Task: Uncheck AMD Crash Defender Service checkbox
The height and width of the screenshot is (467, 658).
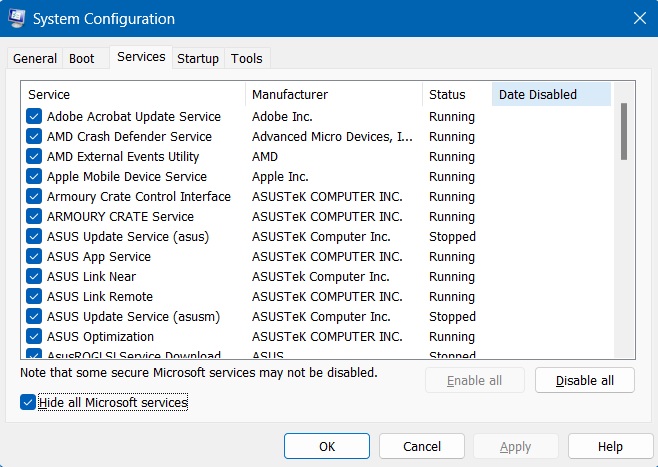Action: pos(34,136)
